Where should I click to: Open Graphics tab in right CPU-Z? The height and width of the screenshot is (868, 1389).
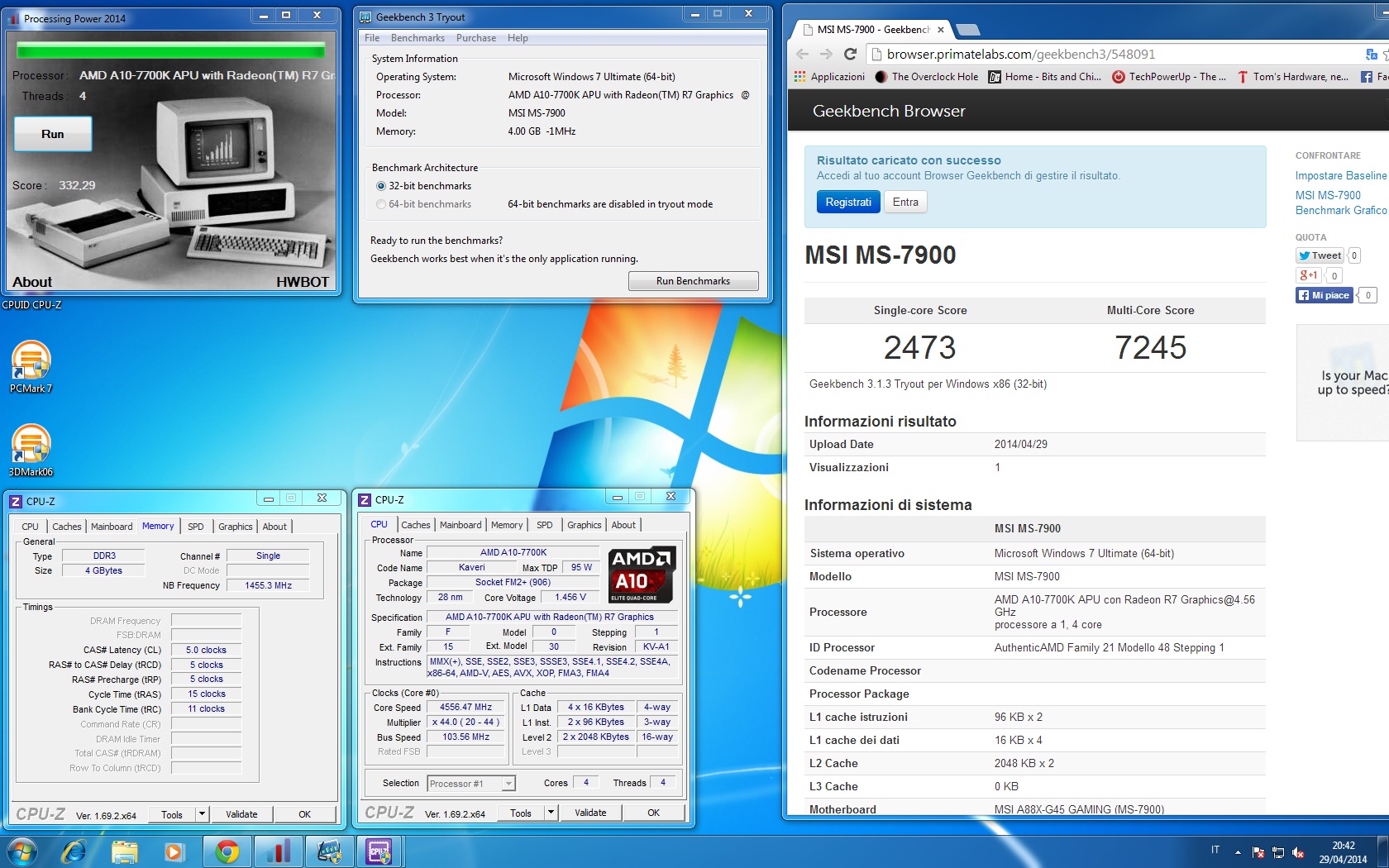coord(585,525)
